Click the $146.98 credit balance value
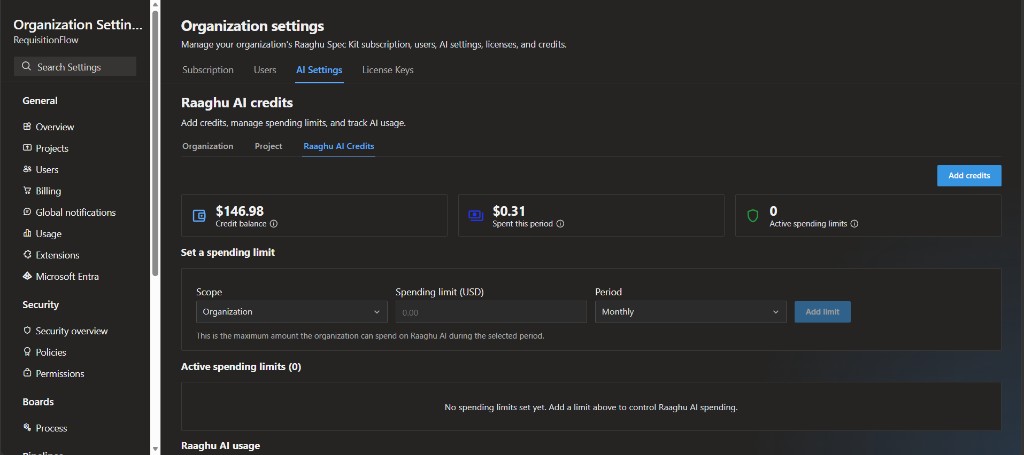The height and width of the screenshot is (455, 1024). point(240,211)
